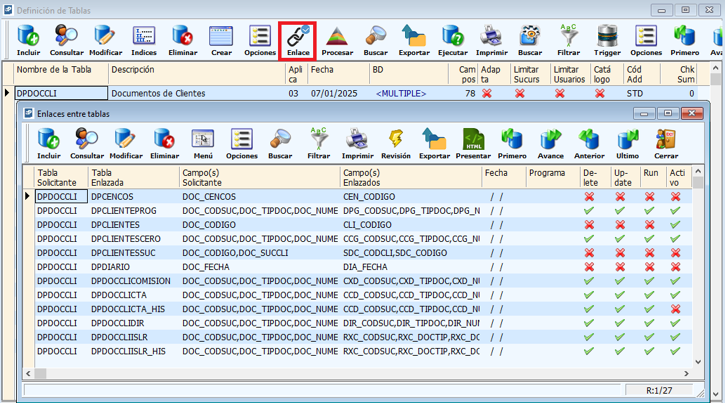
Task: Open the Indices tool in main toolbar
Action: click(144, 39)
